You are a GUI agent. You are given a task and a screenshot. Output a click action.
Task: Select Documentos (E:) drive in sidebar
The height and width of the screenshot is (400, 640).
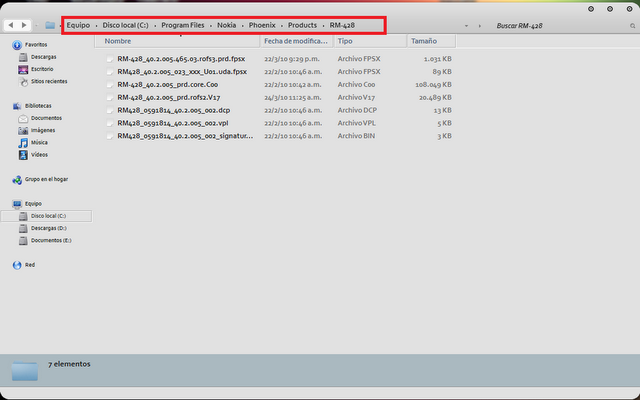point(51,241)
